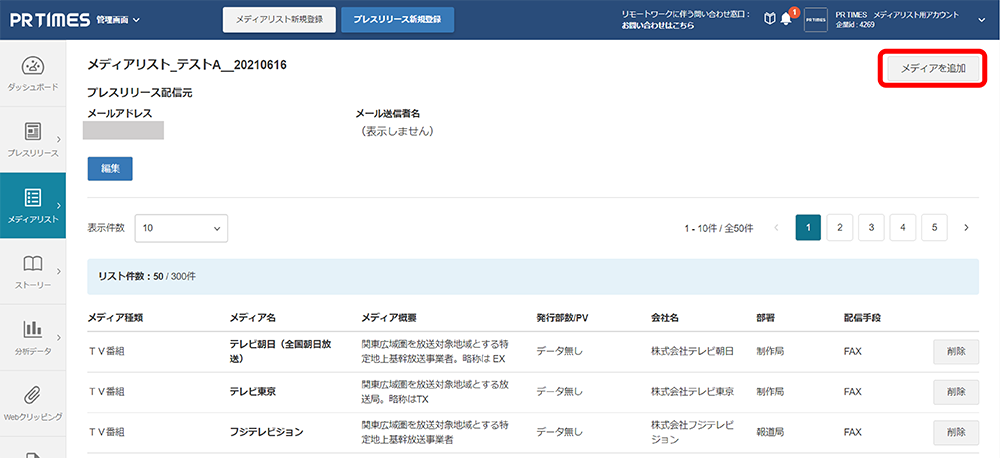Click the notification bell icon
Image resolution: width=1000 pixels, height=458 pixels.
[786, 20]
